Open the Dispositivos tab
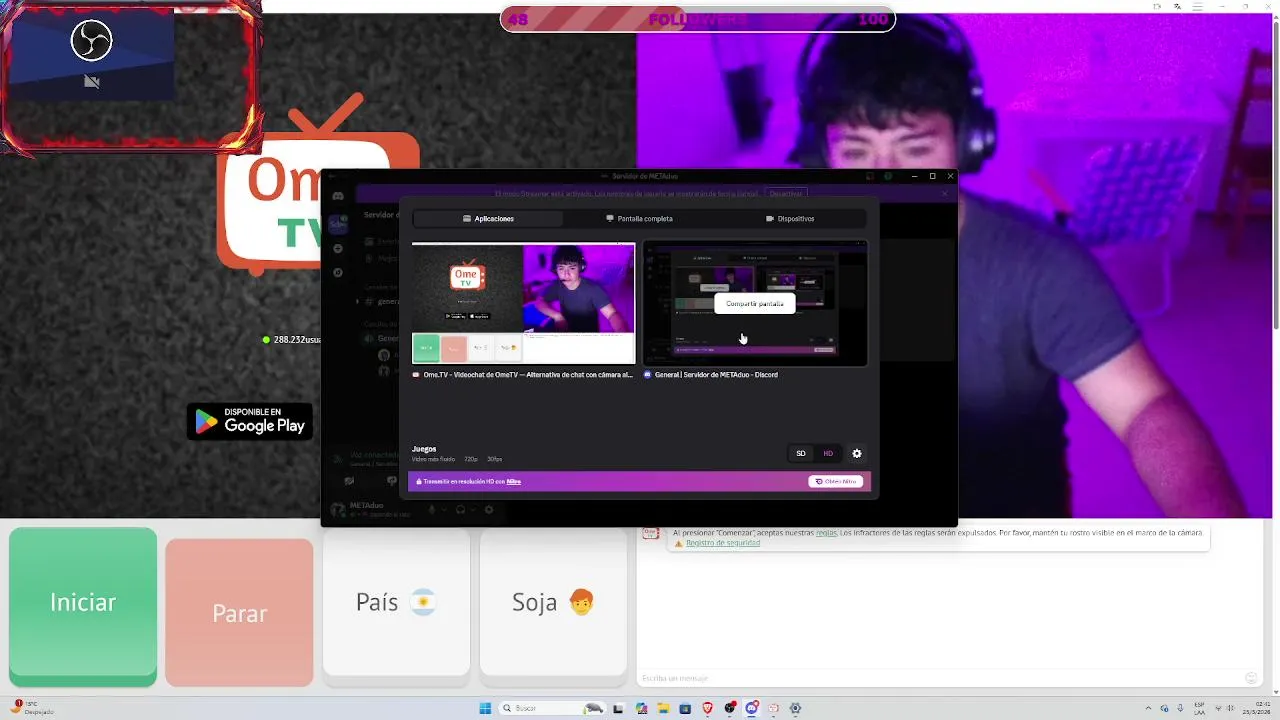This screenshot has width=1280, height=720. 790,218
